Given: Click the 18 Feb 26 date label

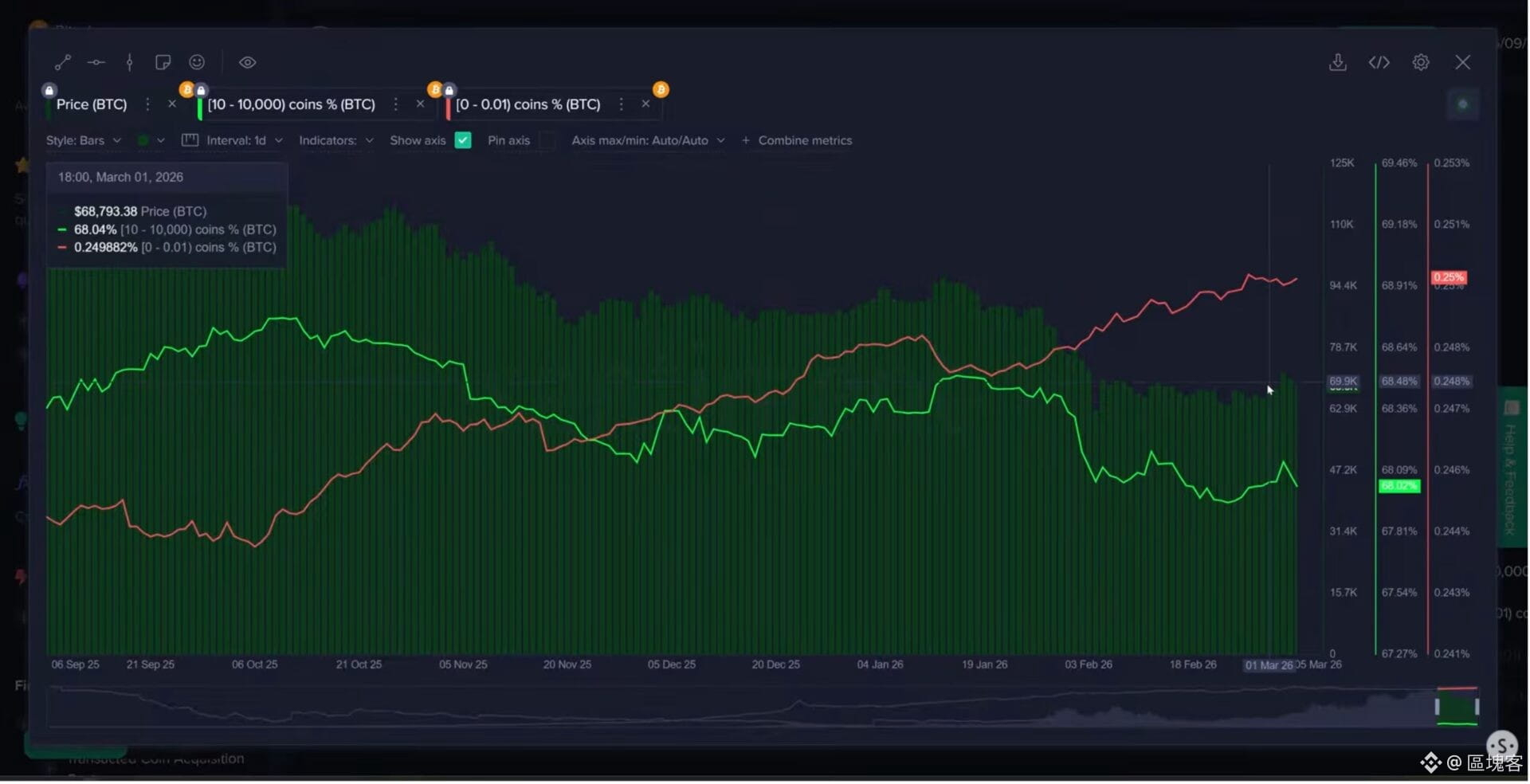Looking at the screenshot, I should coord(1193,664).
